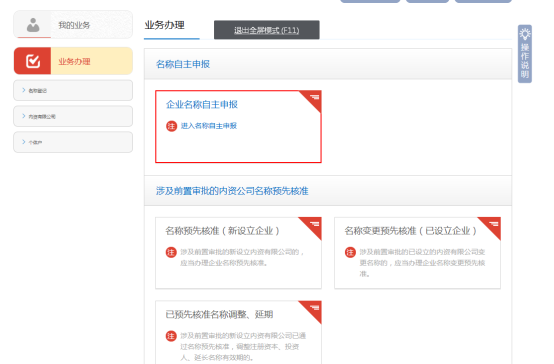The image size is (554, 364).
Task: Click the 注 icon in the 名称变更预先核准 card
Action: click(350, 252)
